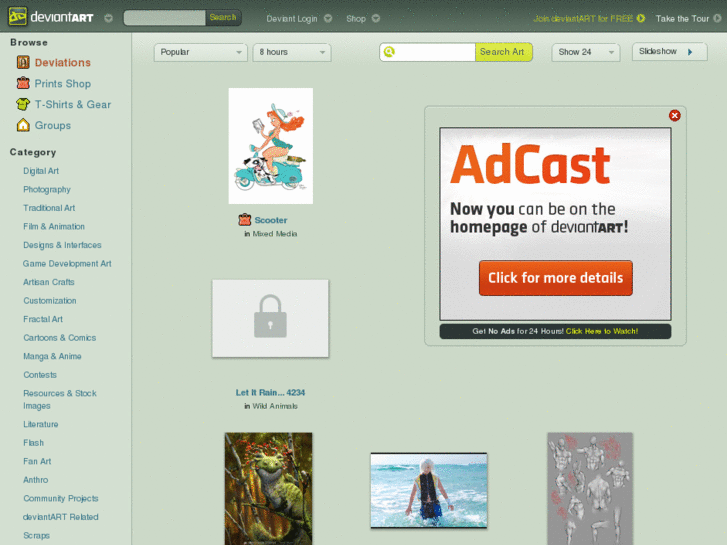Open Let It Rain... 4234 link
Image resolution: width=727 pixels, height=545 pixels.
pos(270,392)
